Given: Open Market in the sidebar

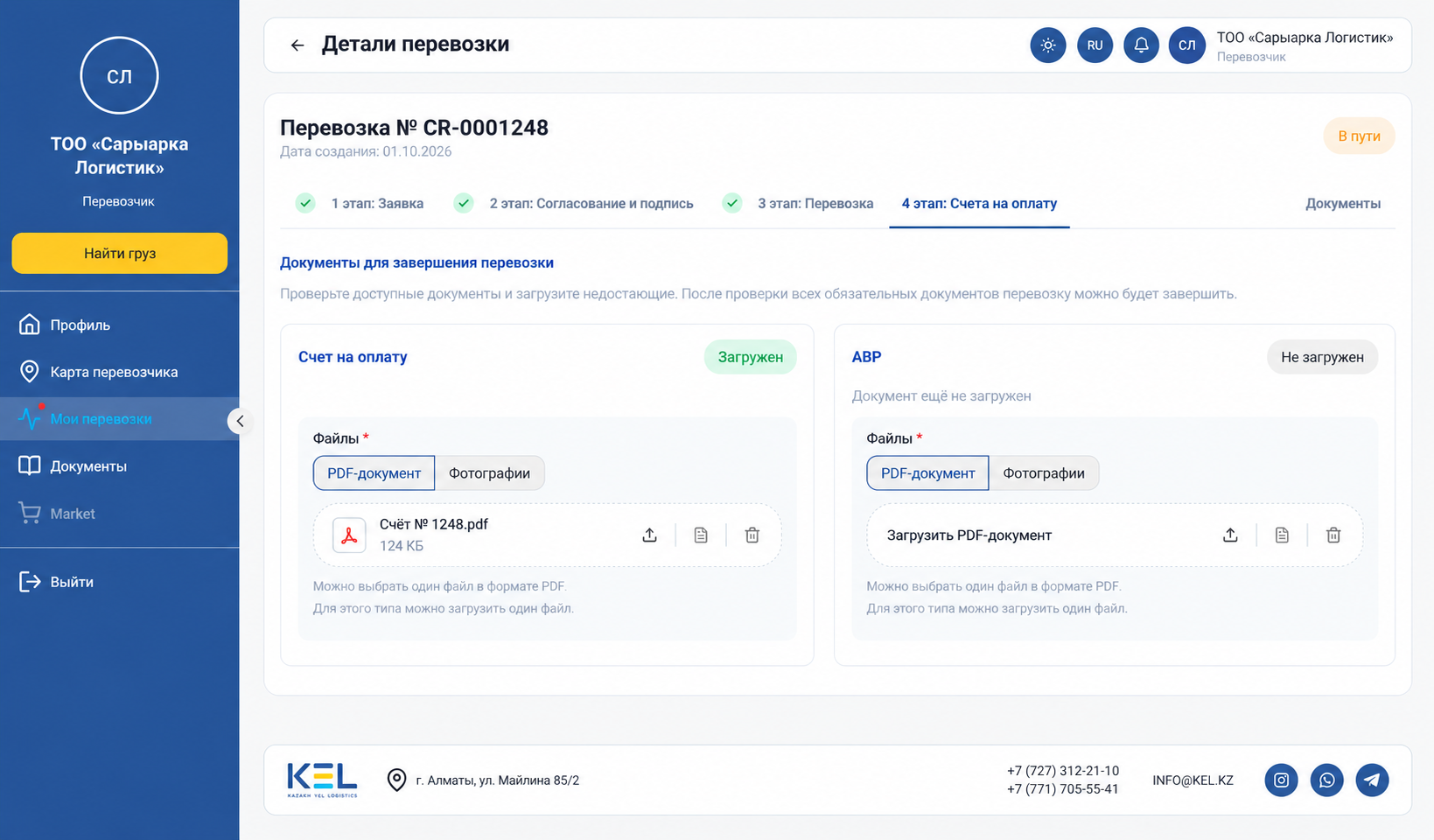Looking at the screenshot, I should pyautogui.click(x=120, y=514).
